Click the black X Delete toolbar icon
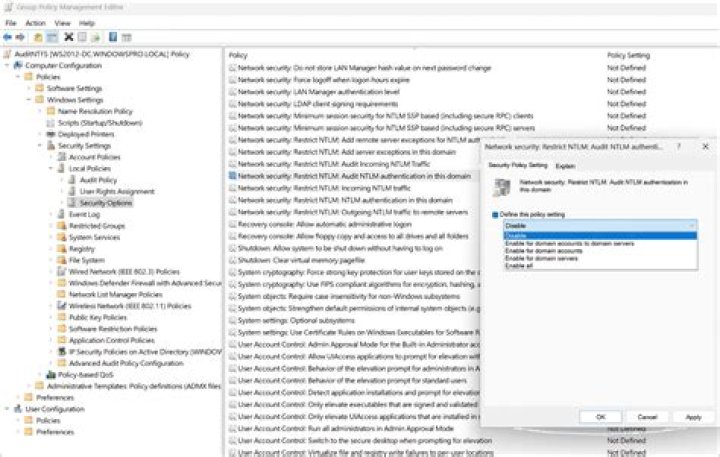The width and height of the screenshot is (720, 457). tap(69, 37)
